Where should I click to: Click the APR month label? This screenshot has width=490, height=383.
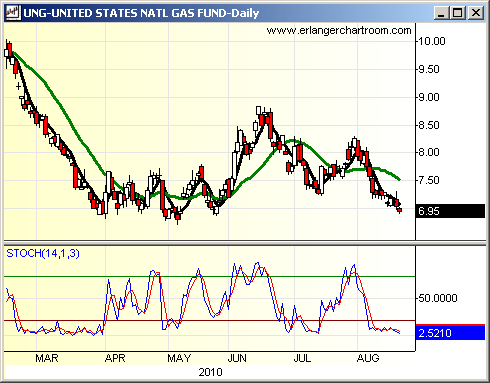click(115, 358)
